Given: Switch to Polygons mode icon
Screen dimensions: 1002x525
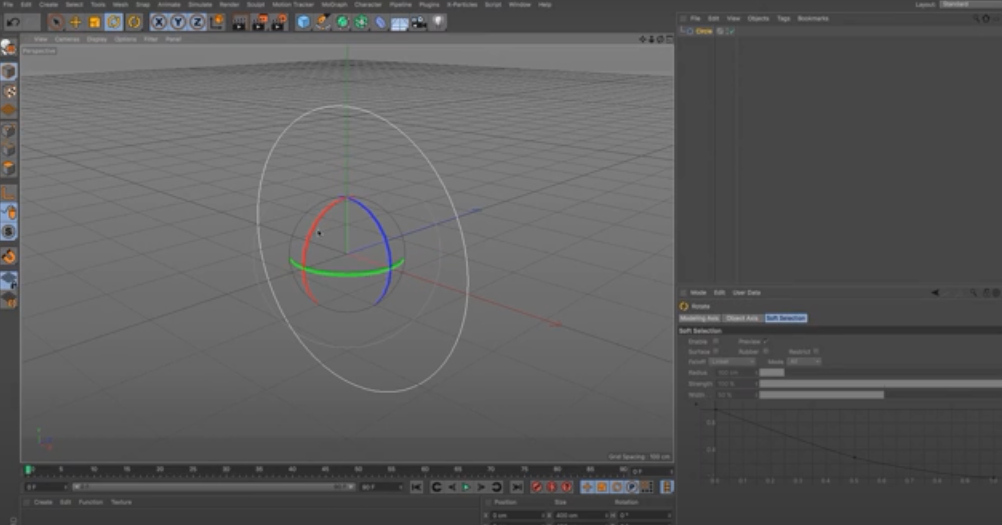Looking at the screenshot, I should point(8,168).
